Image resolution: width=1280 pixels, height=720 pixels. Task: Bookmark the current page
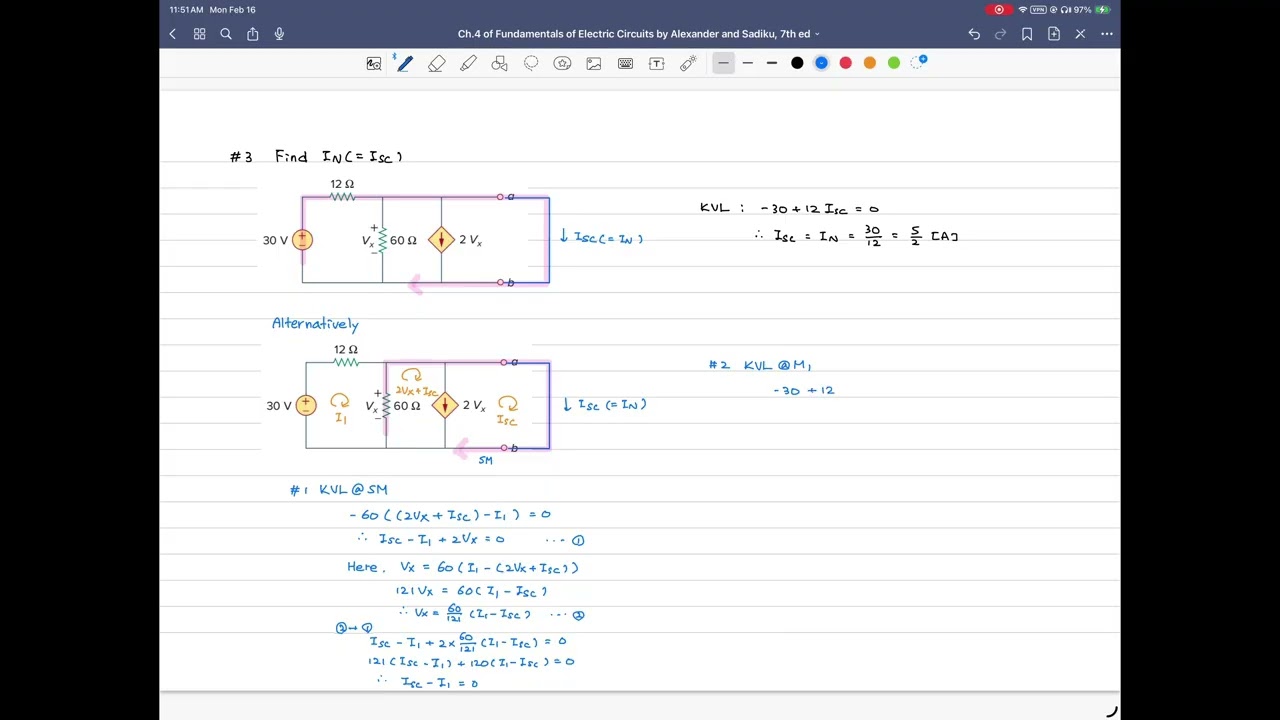click(1027, 34)
